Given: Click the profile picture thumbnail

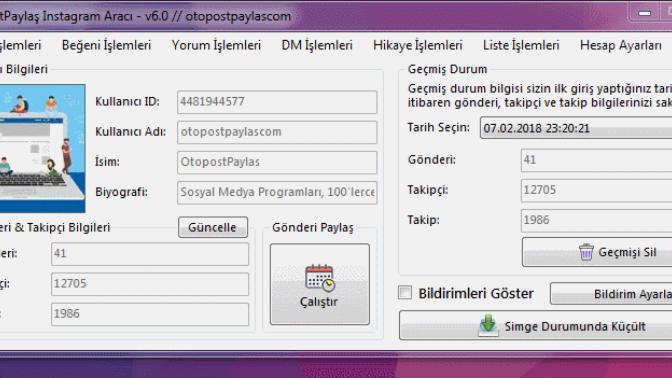Looking at the screenshot, I should 42,148.
